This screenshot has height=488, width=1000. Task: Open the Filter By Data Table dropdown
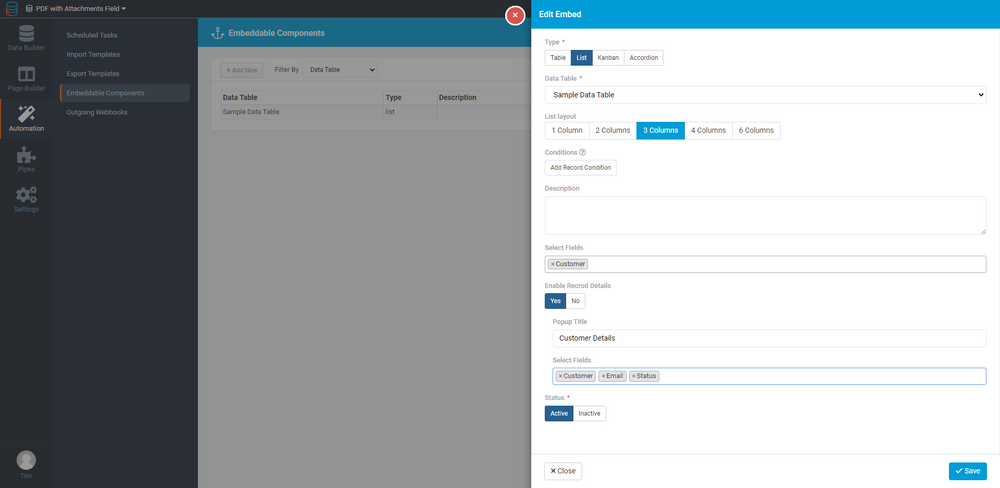340,70
